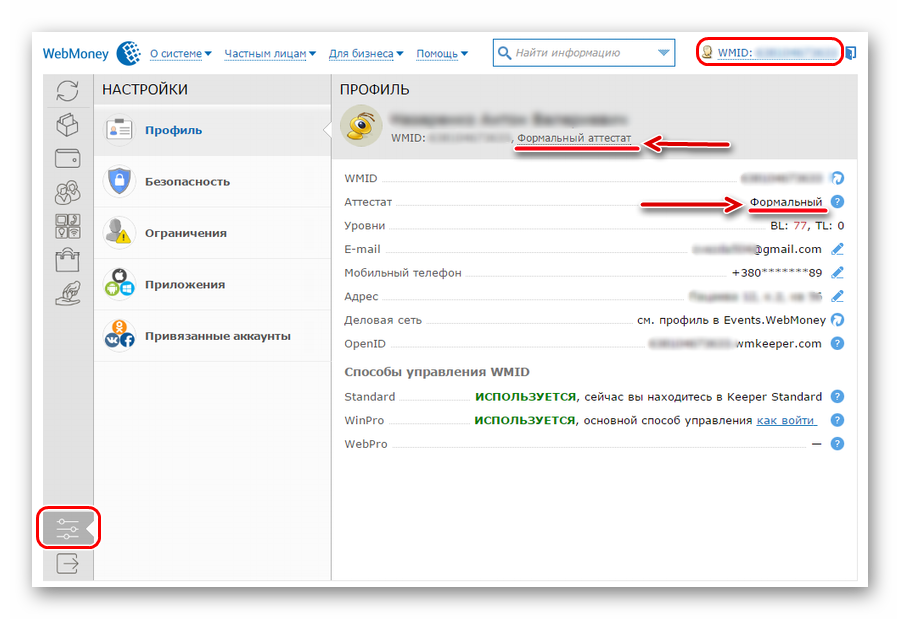Click the WebMoney text logo
This screenshot has width=900, height=619.
tap(76, 53)
